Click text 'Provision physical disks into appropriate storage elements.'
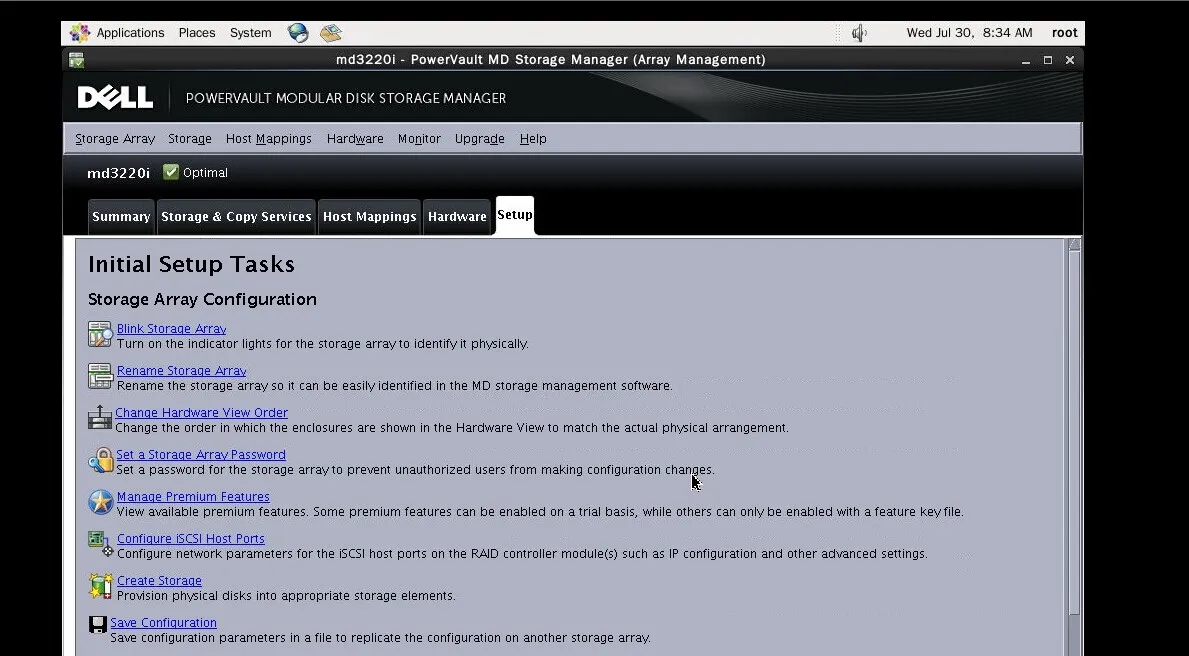The image size is (1189, 656). [287, 596]
